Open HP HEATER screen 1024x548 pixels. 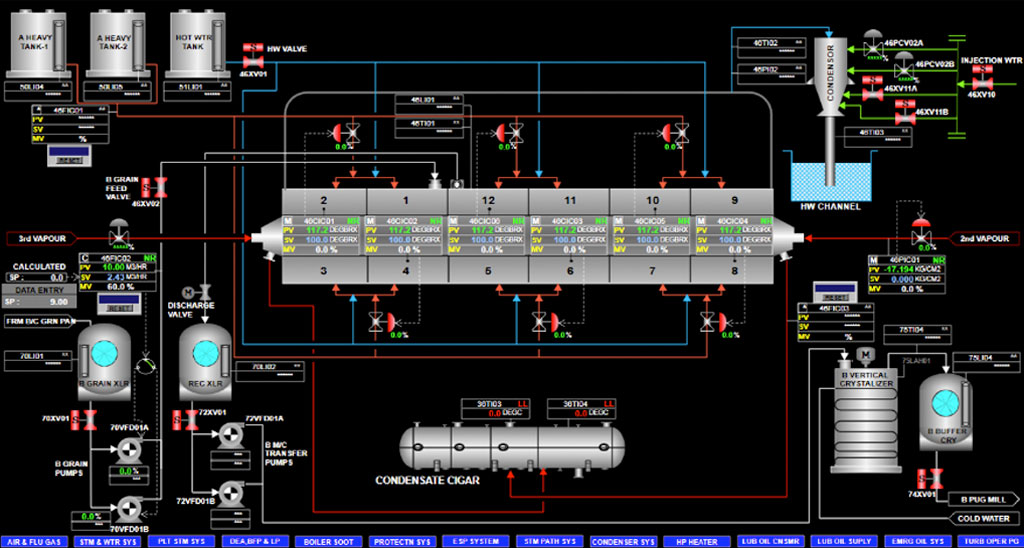(697, 542)
